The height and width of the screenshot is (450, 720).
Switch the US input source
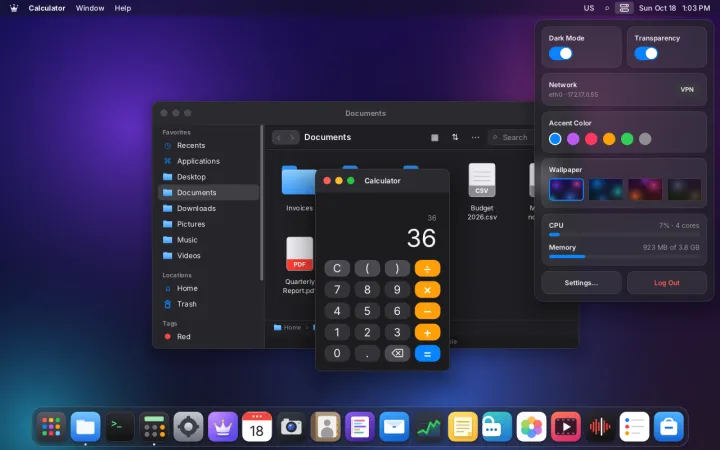coord(589,8)
